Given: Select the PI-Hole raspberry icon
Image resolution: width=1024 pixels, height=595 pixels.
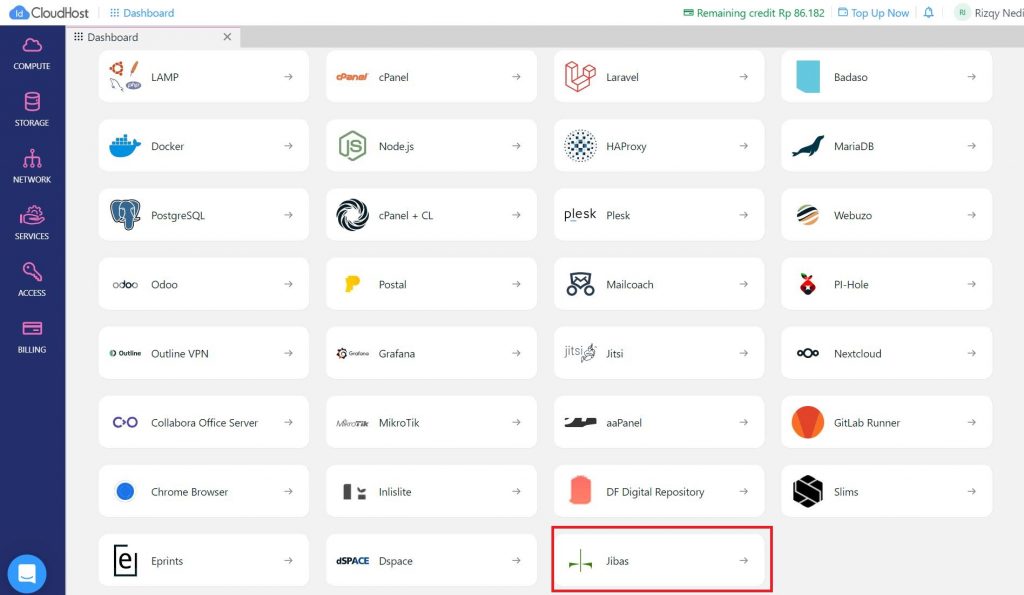Looking at the screenshot, I should click(806, 283).
